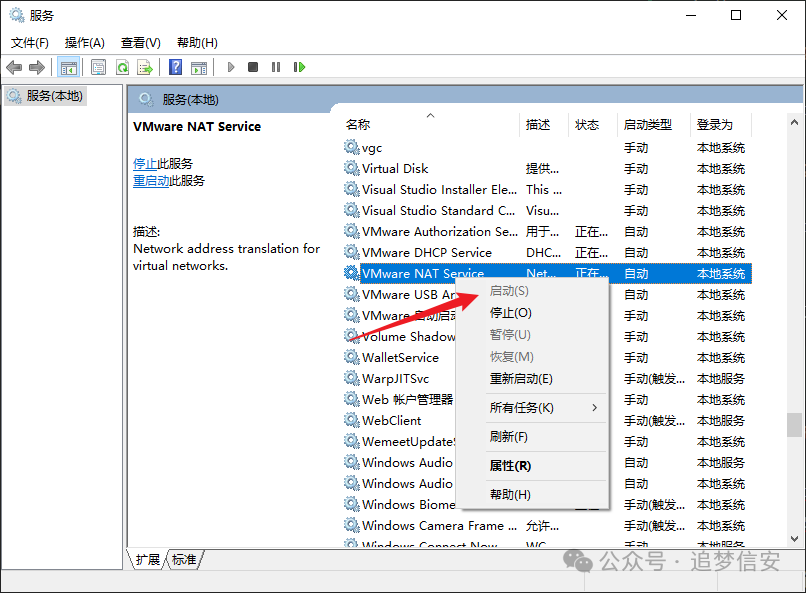
Task: Open the 帮助(H) menu in menu bar
Action: click(197, 43)
